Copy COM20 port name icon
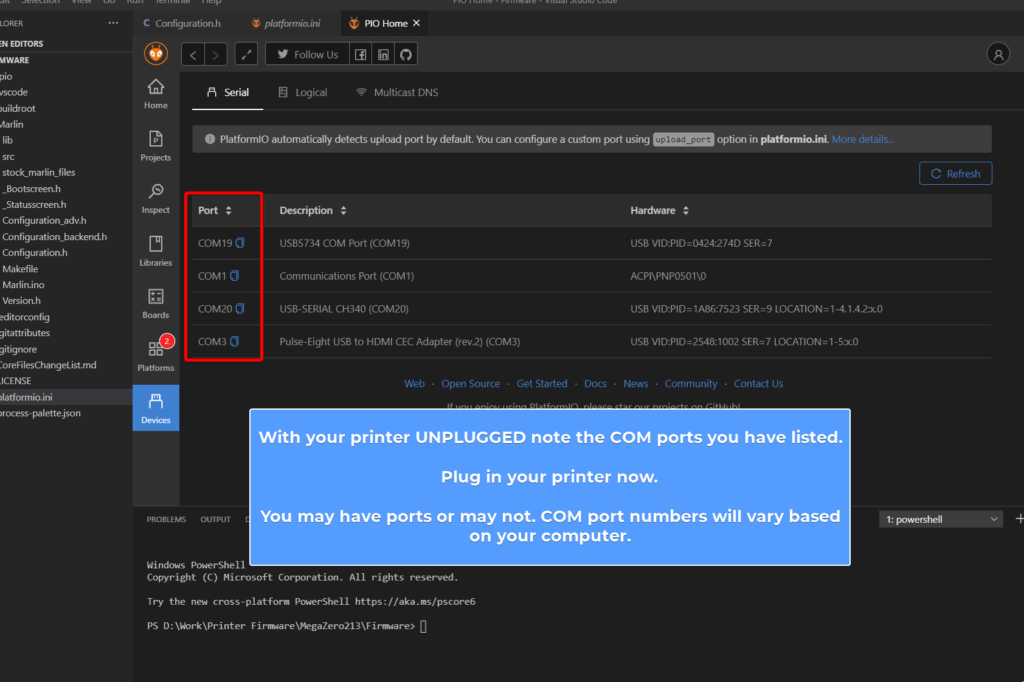 240,308
